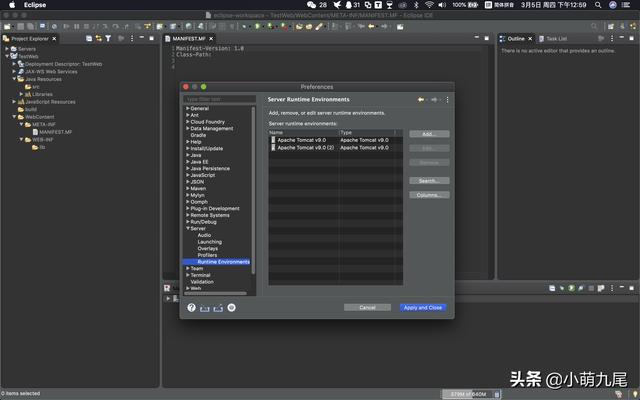Click the Name column header
The width and height of the screenshot is (640, 400).
[x=303, y=133]
